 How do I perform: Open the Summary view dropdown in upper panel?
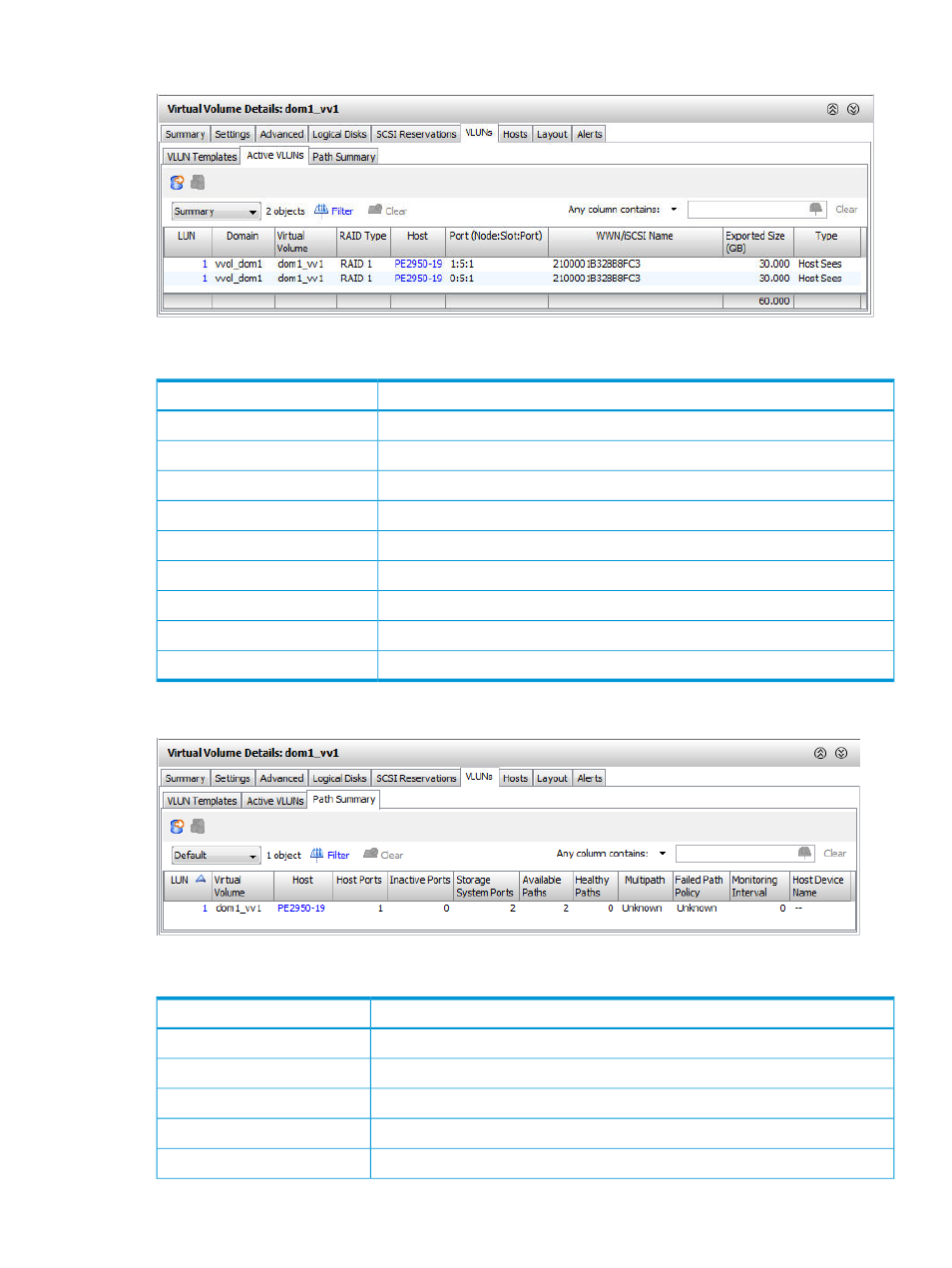click(x=217, y=212)
